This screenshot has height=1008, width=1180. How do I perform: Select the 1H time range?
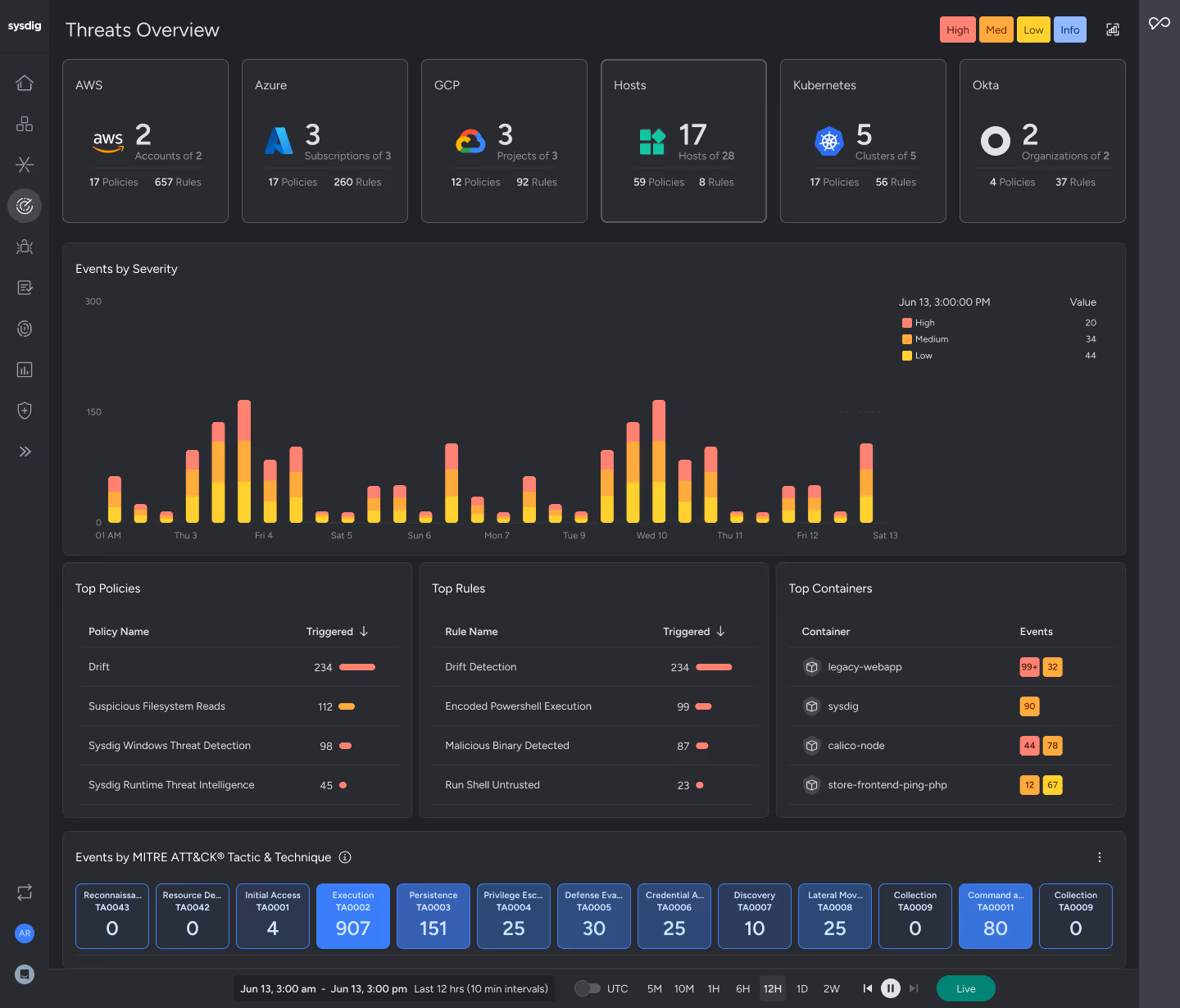coord(714,988)
